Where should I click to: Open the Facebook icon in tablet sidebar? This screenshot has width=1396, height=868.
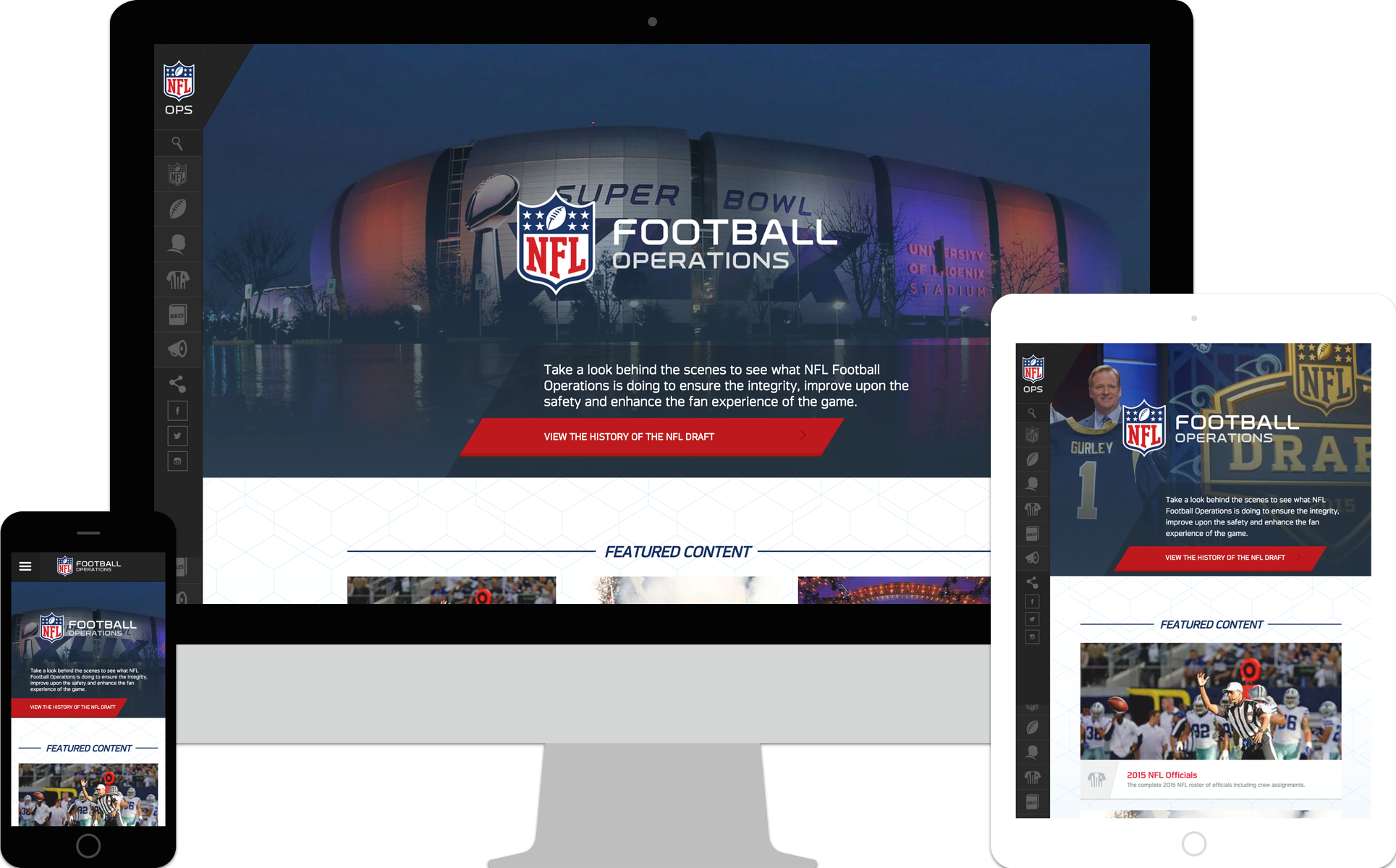click(x=1033, y=601)
